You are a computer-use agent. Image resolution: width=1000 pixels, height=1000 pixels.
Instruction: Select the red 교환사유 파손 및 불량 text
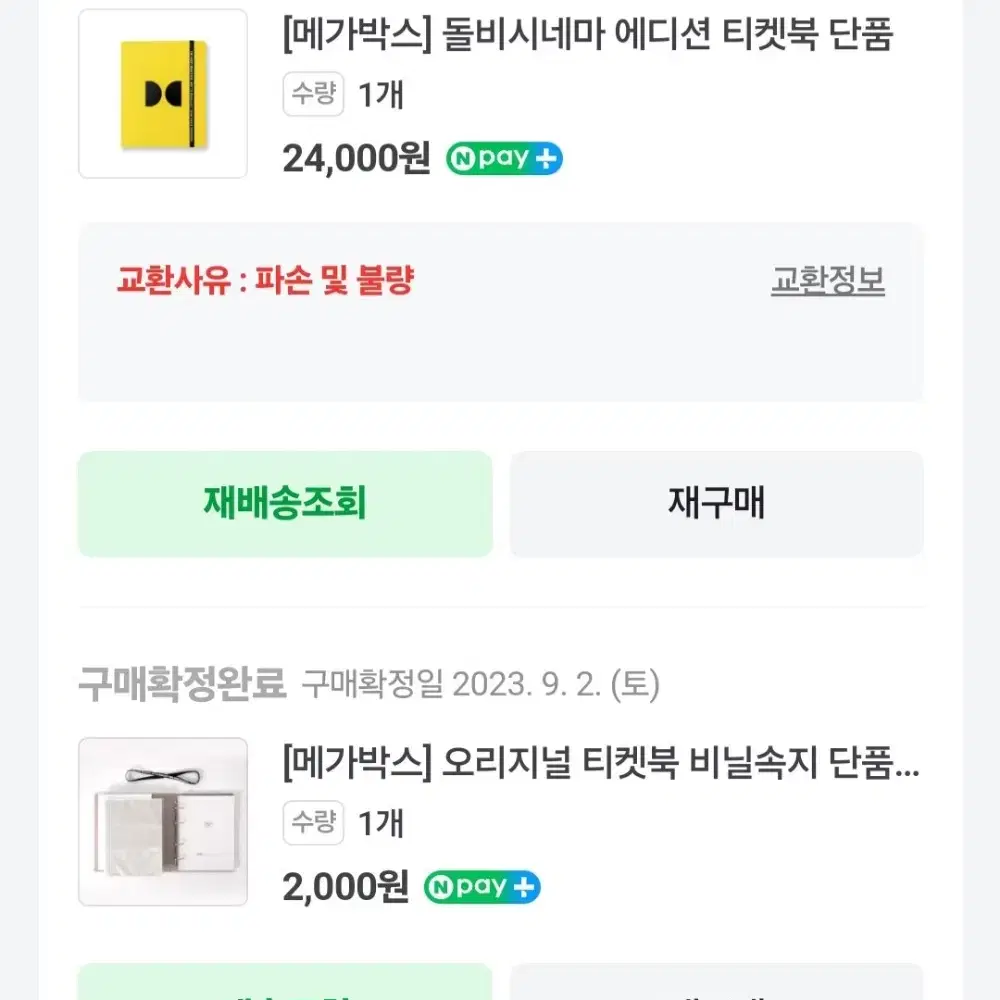point(265,280)
